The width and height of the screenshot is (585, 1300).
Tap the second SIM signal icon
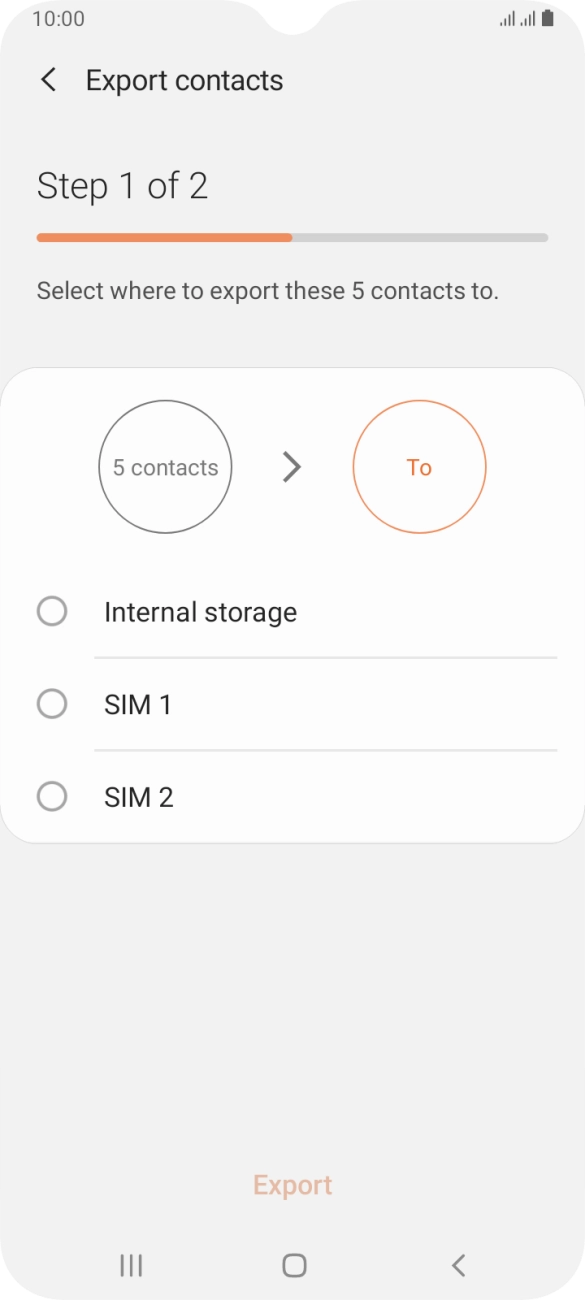point(527,17)
